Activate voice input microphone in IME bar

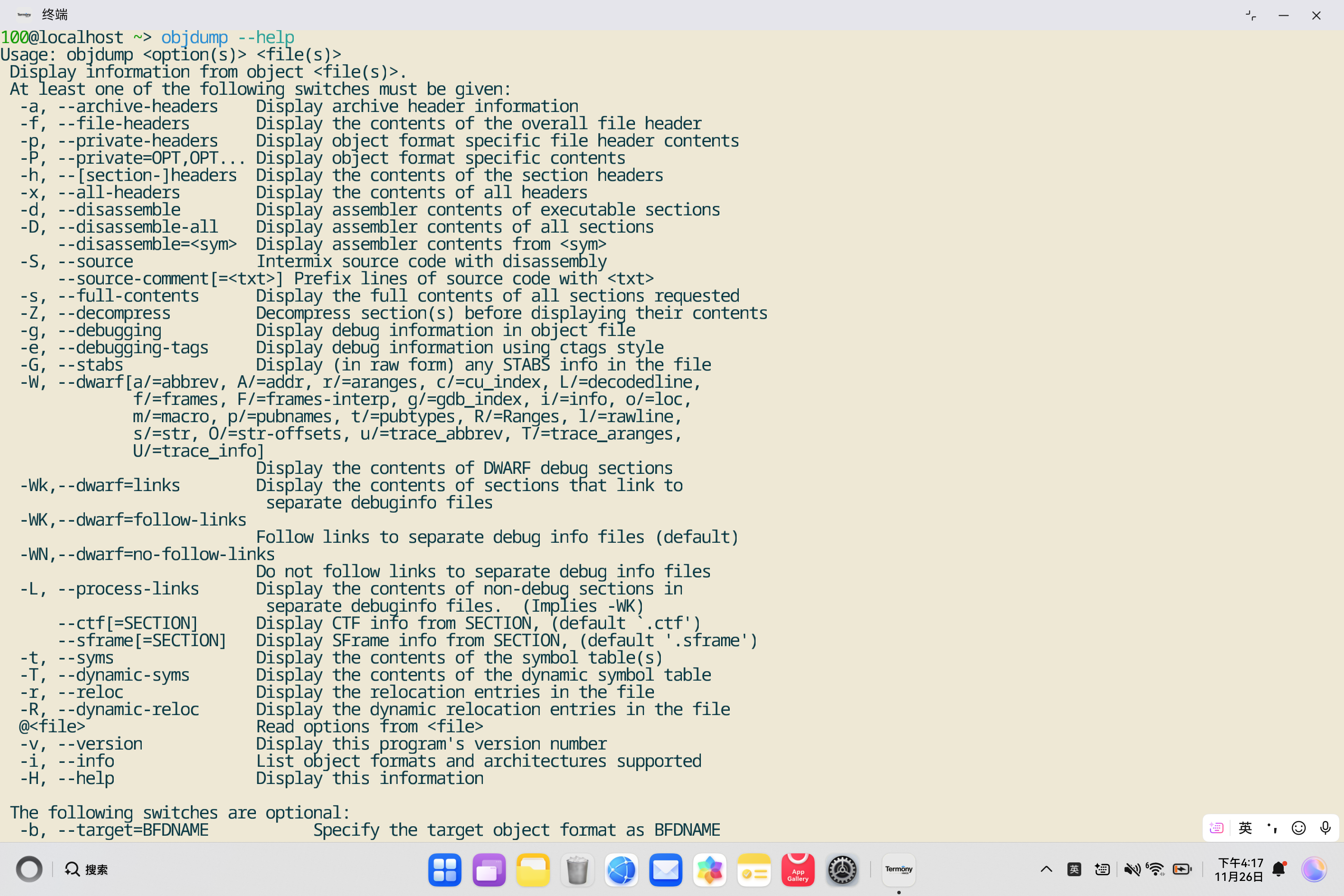point(1325,828)
